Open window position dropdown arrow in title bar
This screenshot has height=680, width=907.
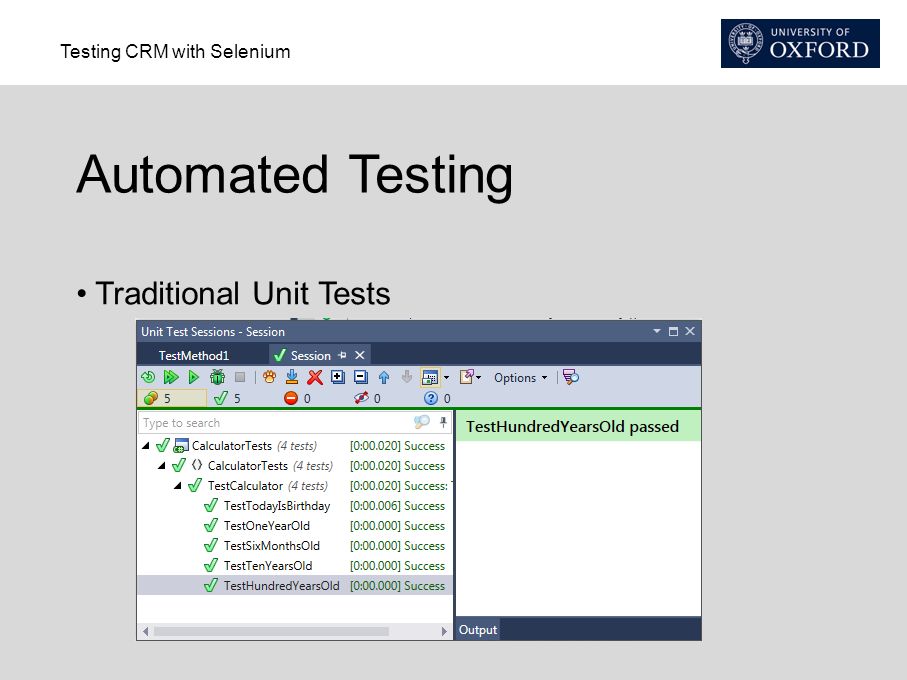[657, 331]
